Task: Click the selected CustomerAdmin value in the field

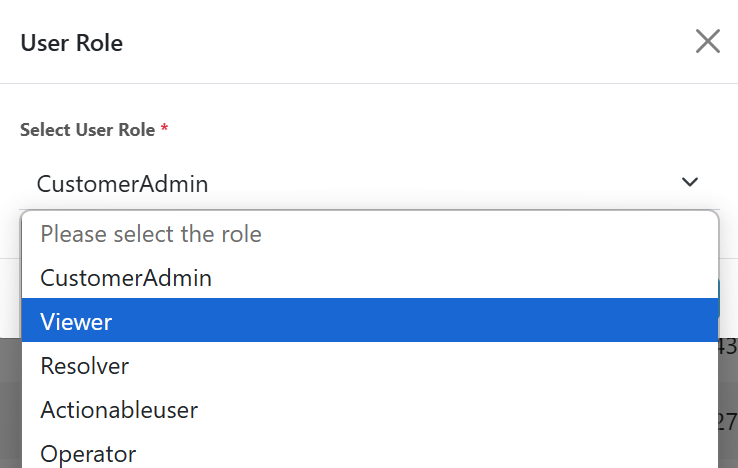Action: click(x=122, y=183)
